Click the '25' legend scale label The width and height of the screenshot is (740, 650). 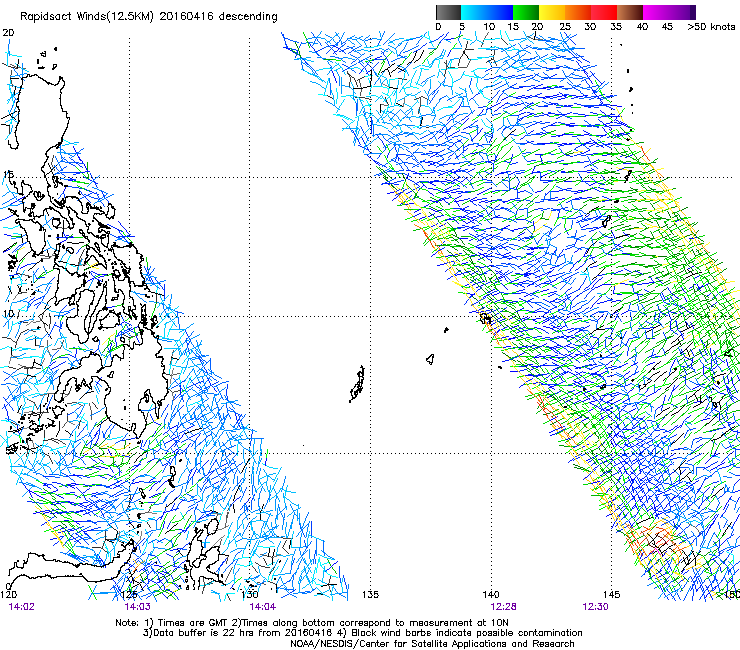565,26
